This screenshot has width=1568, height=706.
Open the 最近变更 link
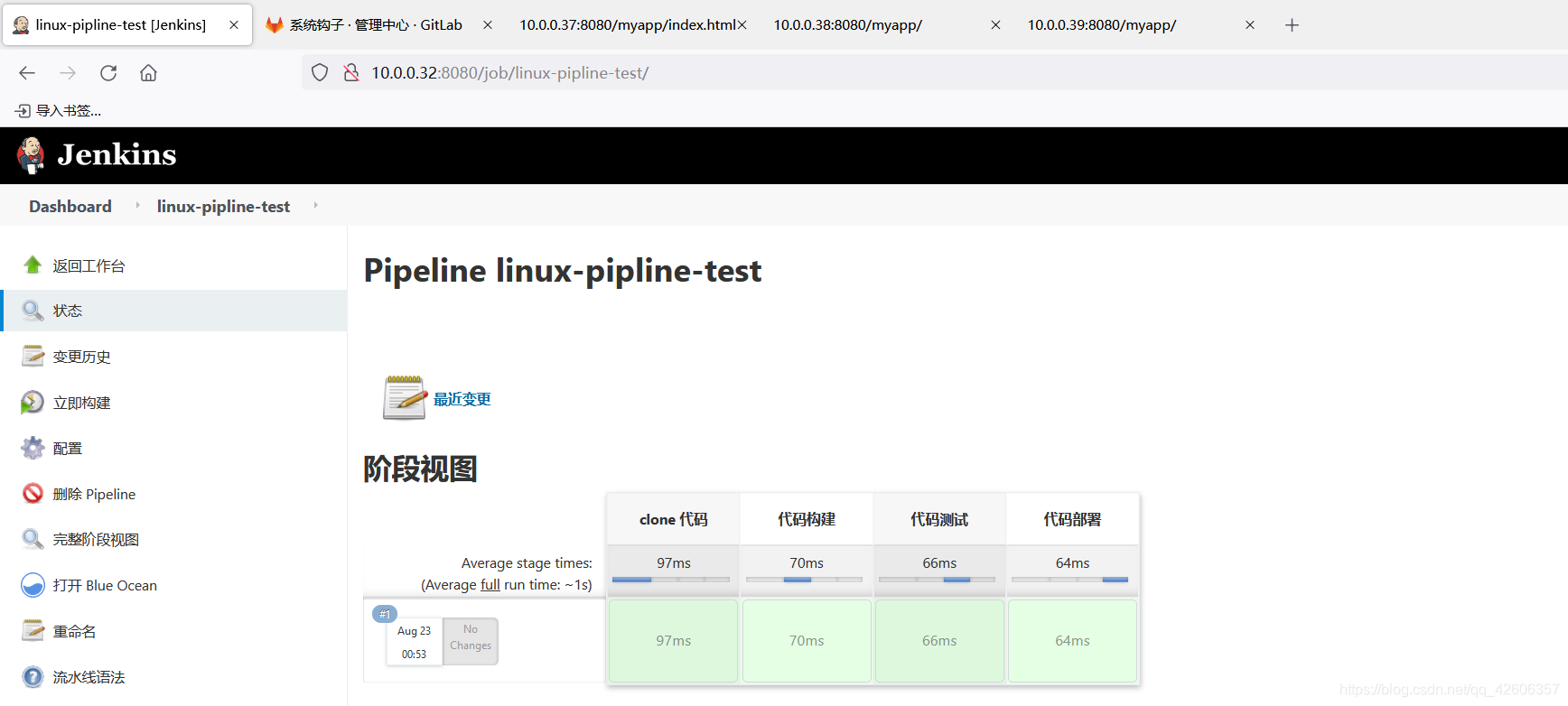tap(462, 399)
